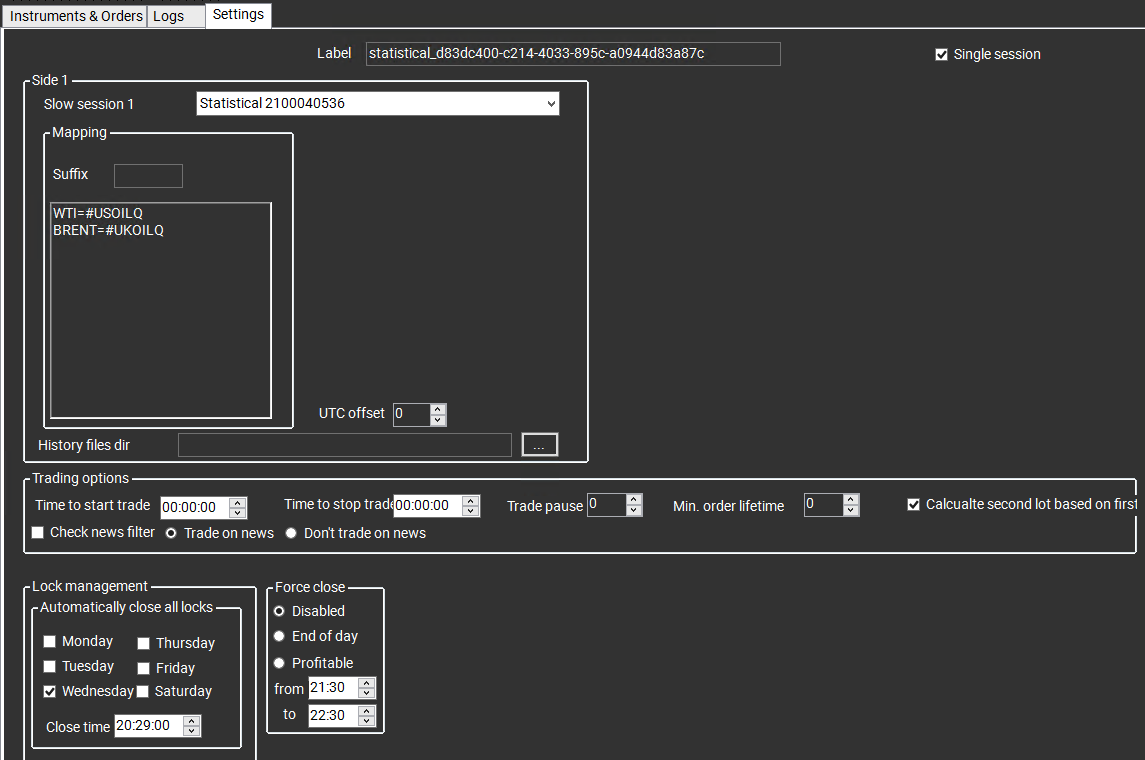Expand the Slow session 1 dropdown
The image size is (1145, 760).
click(x=550, y=104)
